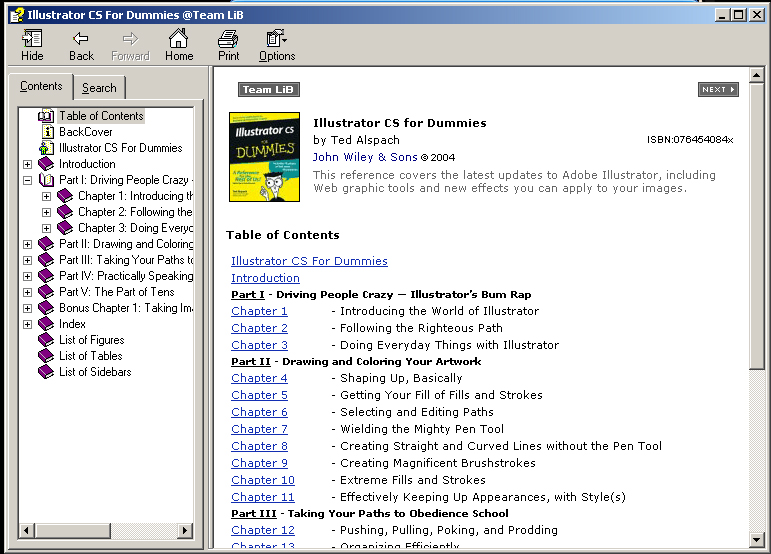Image resolution: width=771 pixels, height=554 pixels.
Task: Click the Team LiB button
Action: pos(268,89)
